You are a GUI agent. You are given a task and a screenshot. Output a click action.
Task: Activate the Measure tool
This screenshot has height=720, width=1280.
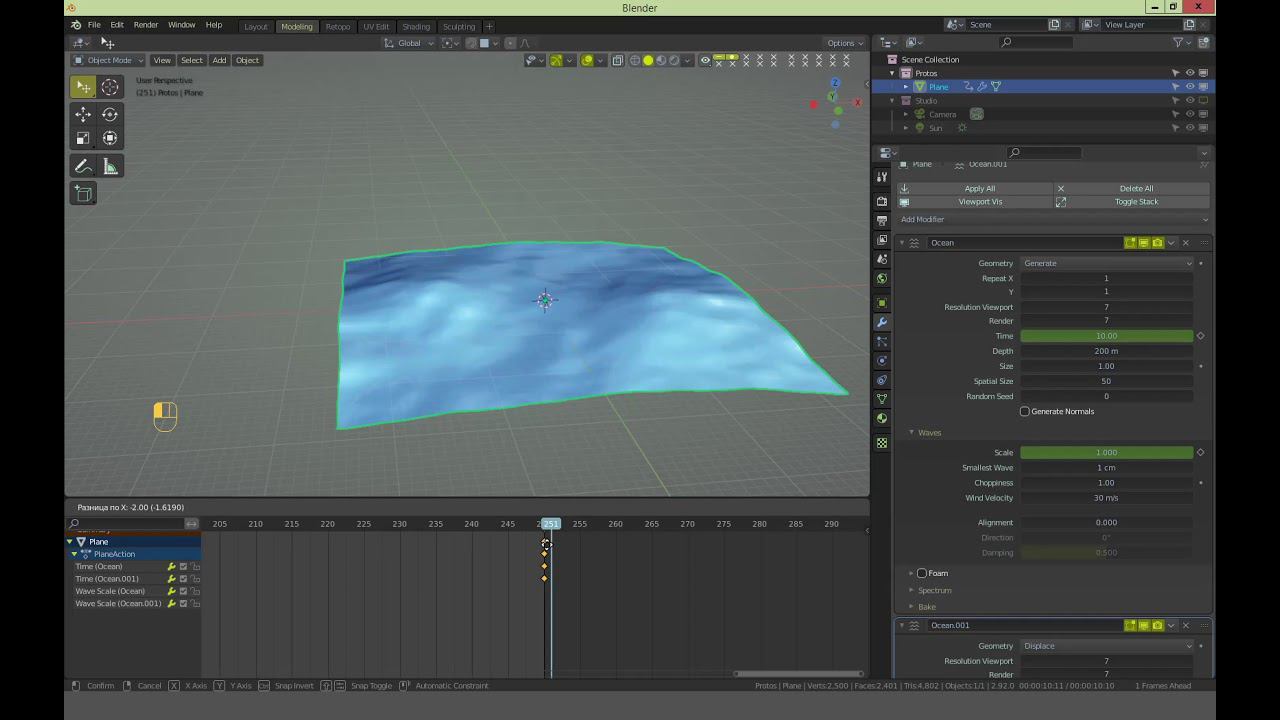click(110, 167)
